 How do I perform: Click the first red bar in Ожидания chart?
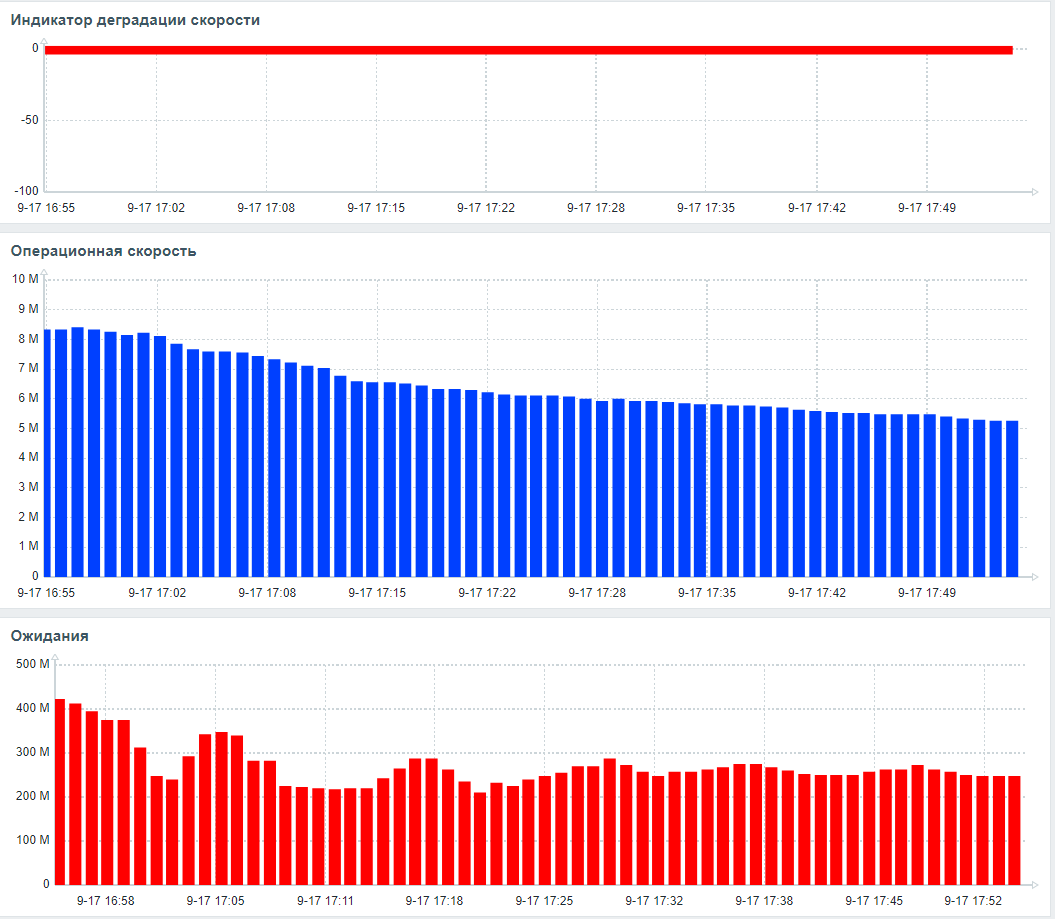pyautogui.click(x=60, y=790)
